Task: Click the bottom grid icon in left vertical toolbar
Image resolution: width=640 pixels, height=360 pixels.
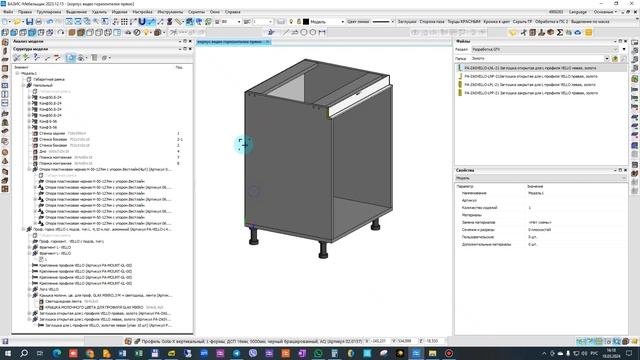Action: (5, 189)
